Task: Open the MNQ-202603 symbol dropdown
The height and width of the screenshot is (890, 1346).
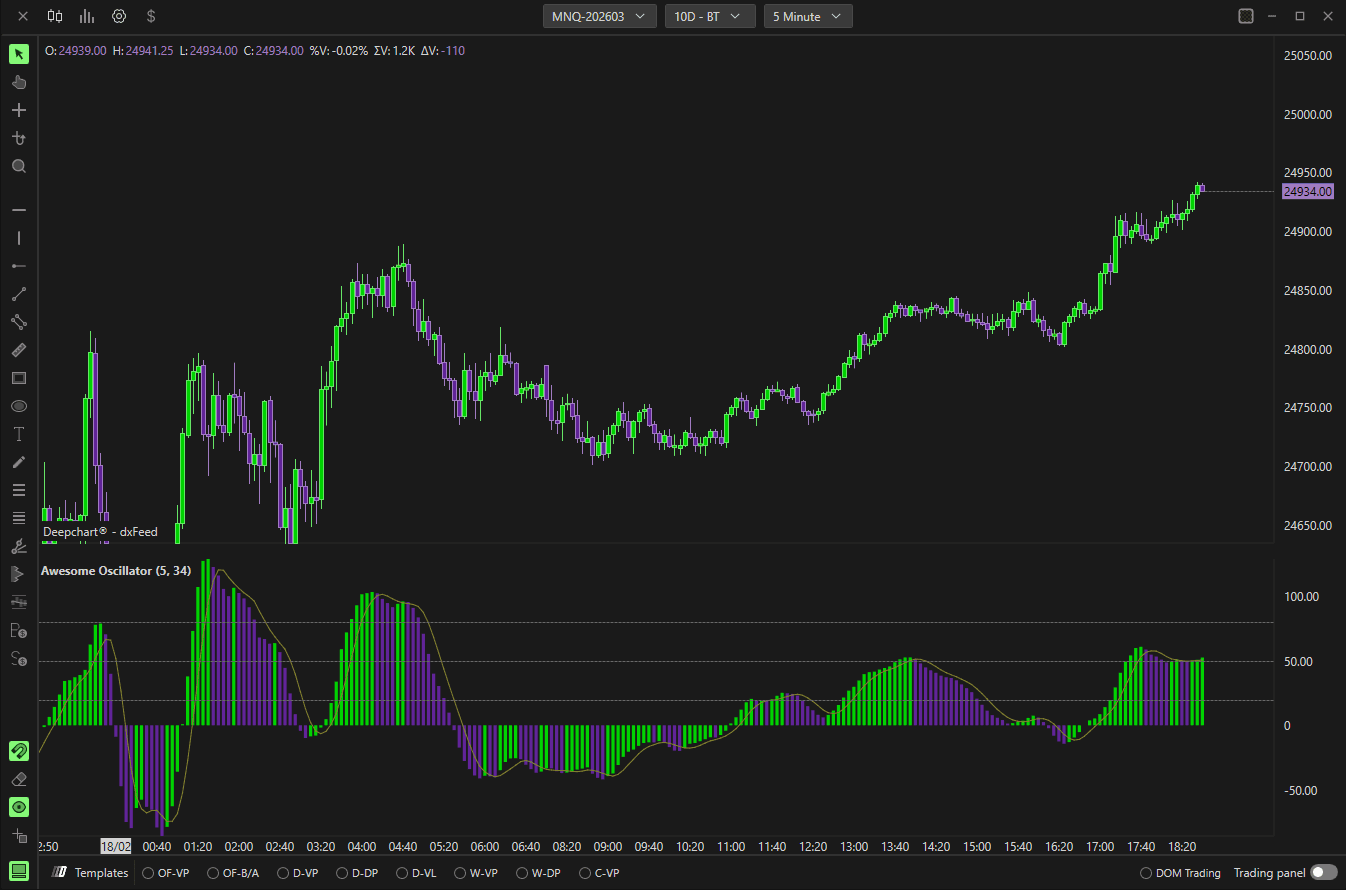Action: coord(600,16)
